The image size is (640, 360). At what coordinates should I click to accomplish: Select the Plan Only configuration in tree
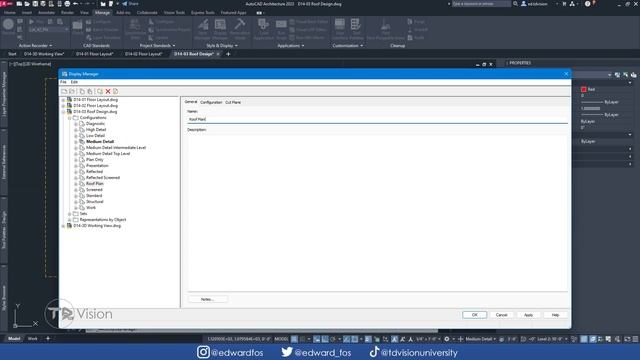tap(95, 160)
